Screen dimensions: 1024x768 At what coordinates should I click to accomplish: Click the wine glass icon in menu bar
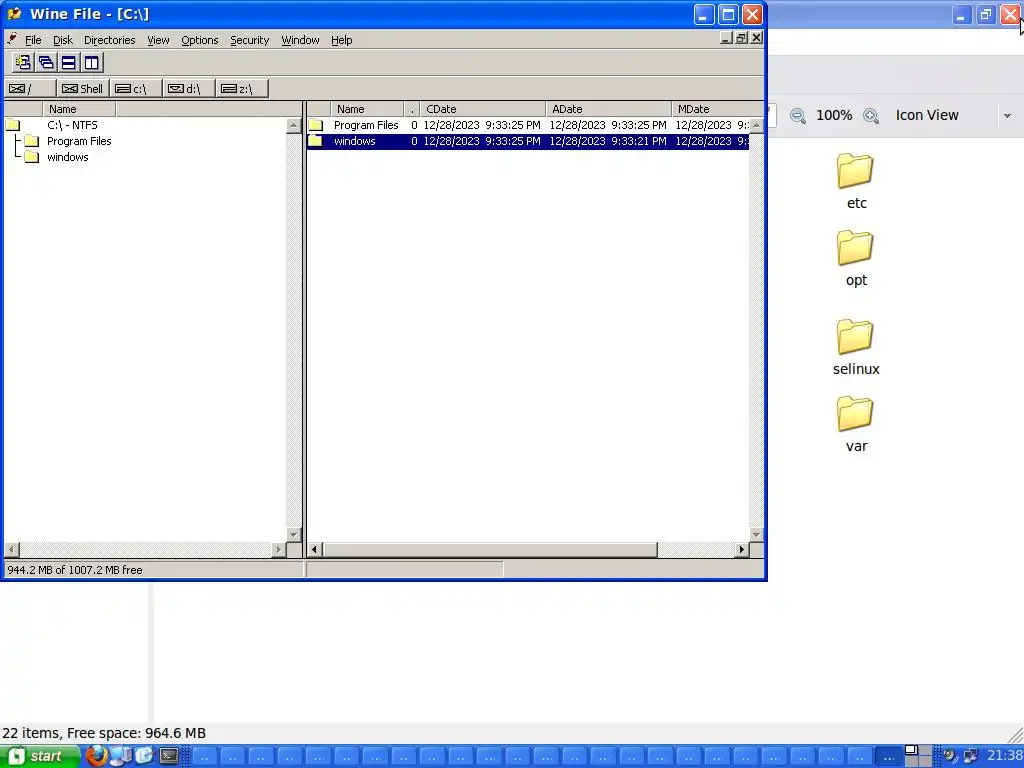(12, 39)
